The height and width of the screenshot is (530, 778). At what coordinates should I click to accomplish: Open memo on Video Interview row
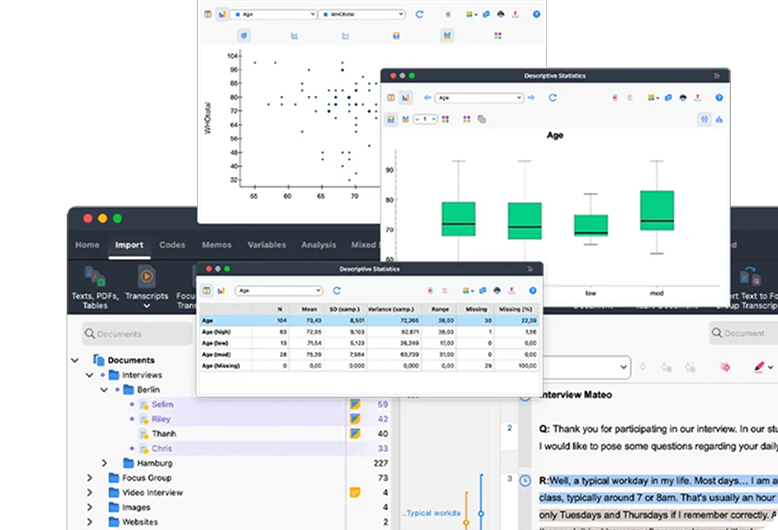(355, 492)
